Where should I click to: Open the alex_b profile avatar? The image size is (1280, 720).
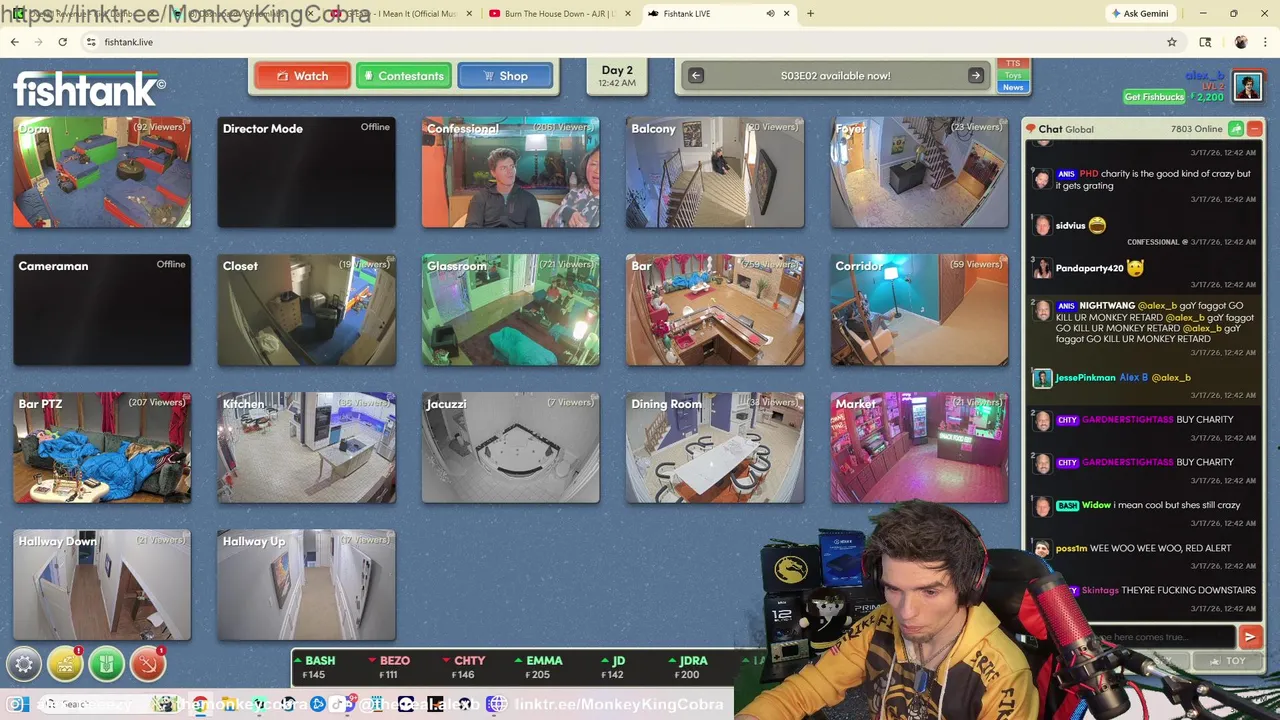pyautogui.click(x=1247, y=86)
